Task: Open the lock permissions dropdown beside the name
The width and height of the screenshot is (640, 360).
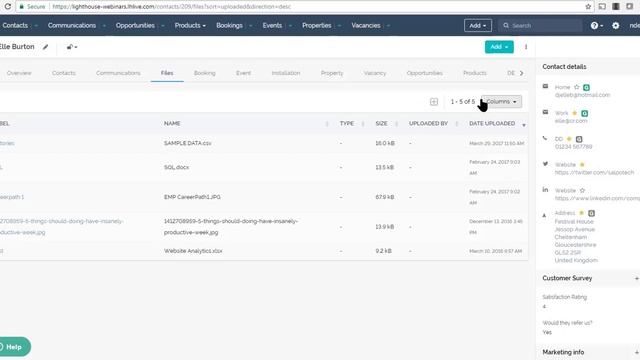Action: 72,47
